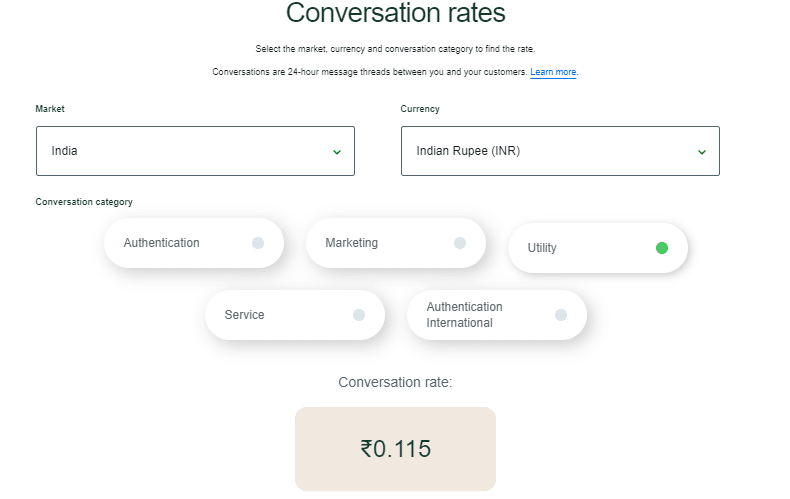
Task: Open the Learn more link
Action: [553, 72]
